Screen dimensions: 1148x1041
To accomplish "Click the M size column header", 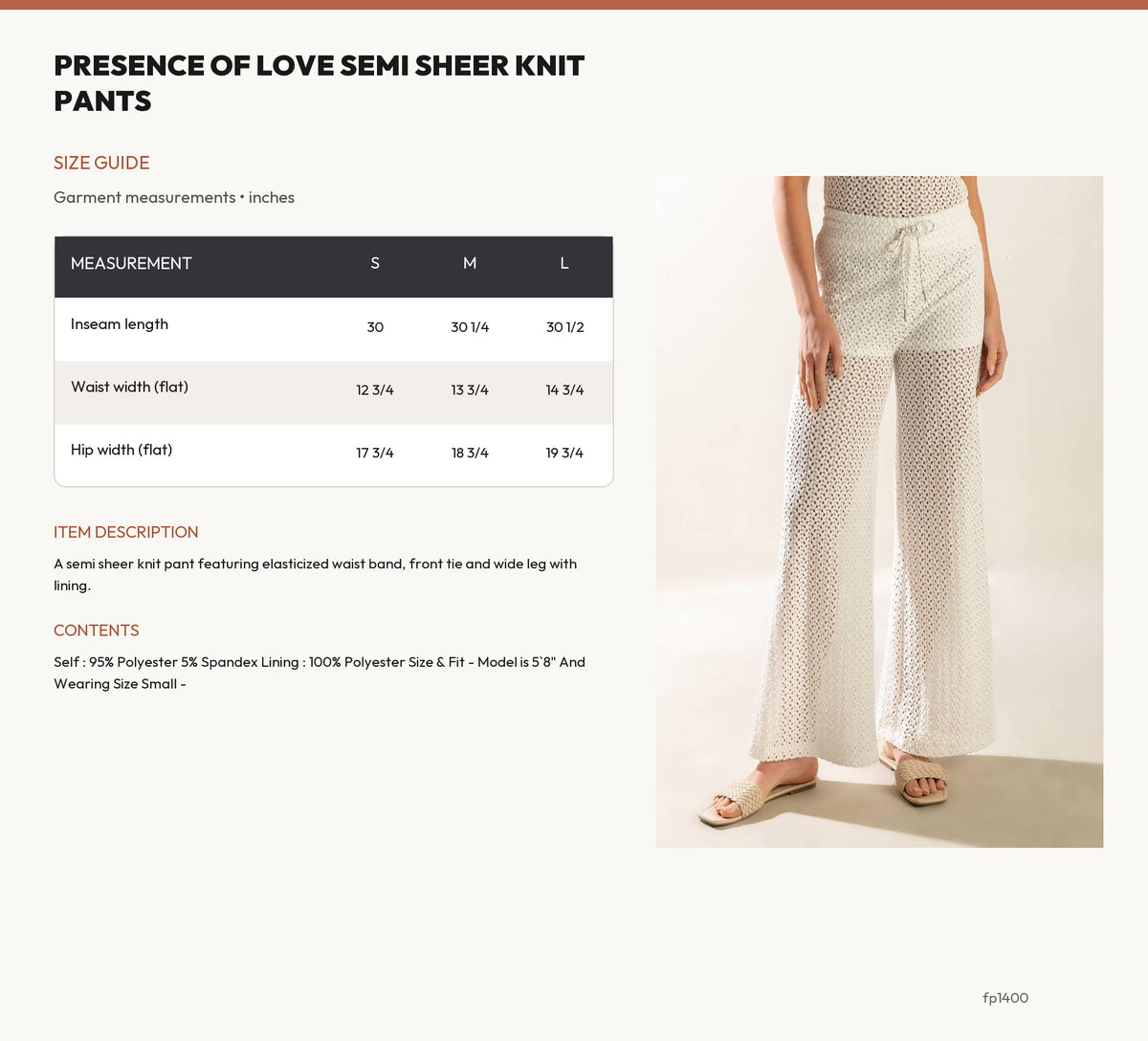I will [470, 263].
